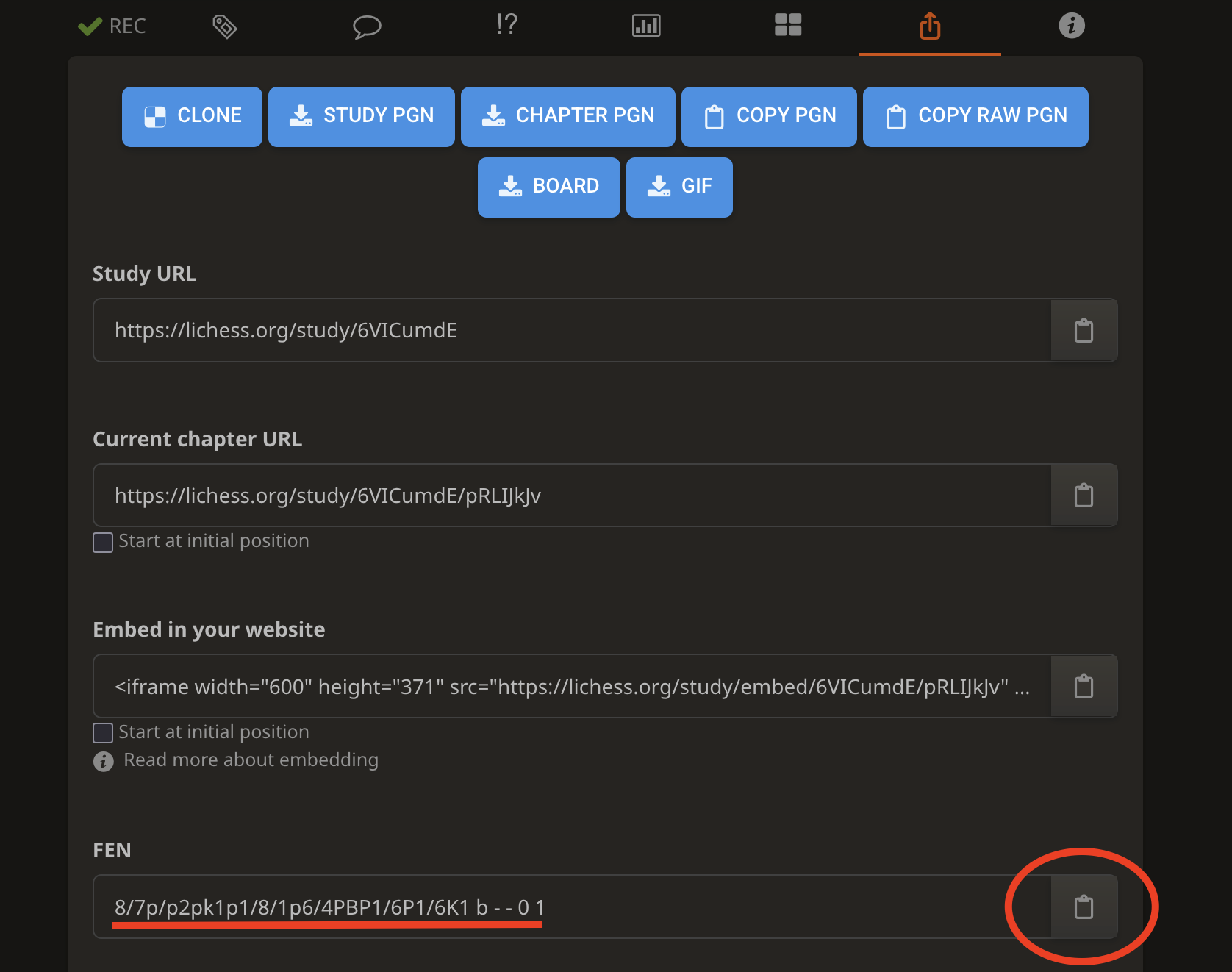Download the board image via BOARD button
This screenshot has height=972, width=1232.
tap(548, 187)
